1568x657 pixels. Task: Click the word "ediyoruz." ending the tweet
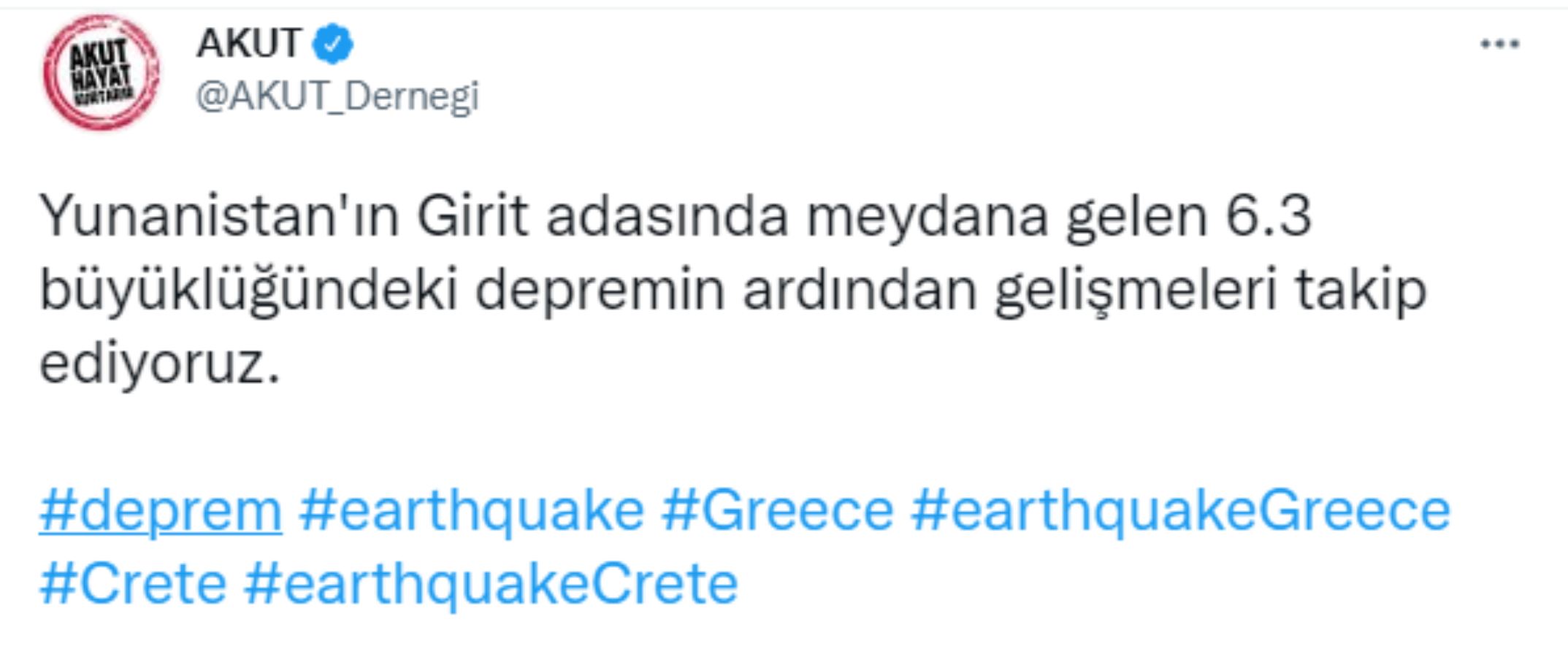pyautogui.click(x=159, y=364)
